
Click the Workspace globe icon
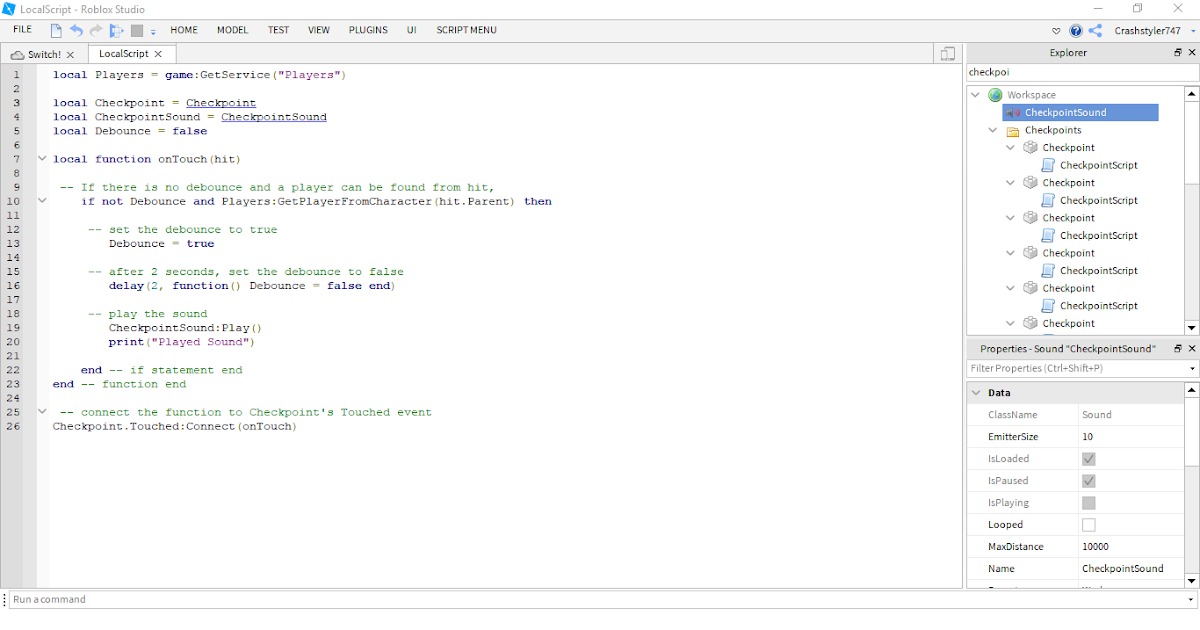995,95
